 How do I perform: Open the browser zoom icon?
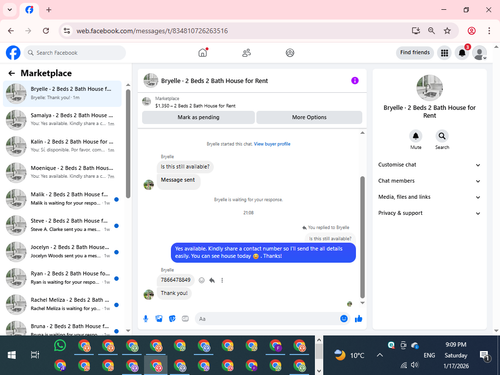pos(431,31)
